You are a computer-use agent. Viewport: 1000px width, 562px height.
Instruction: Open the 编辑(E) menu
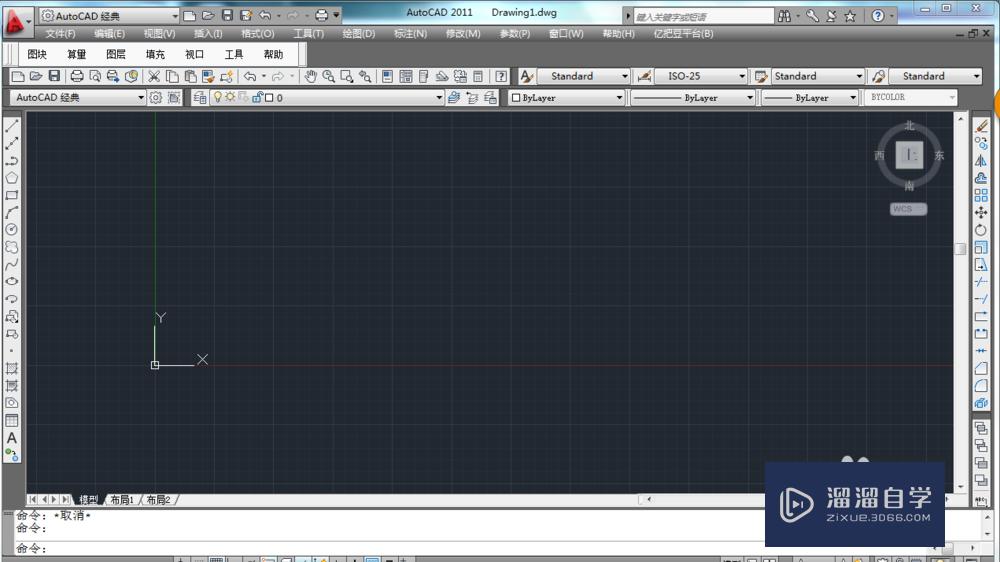coord(110,34)
